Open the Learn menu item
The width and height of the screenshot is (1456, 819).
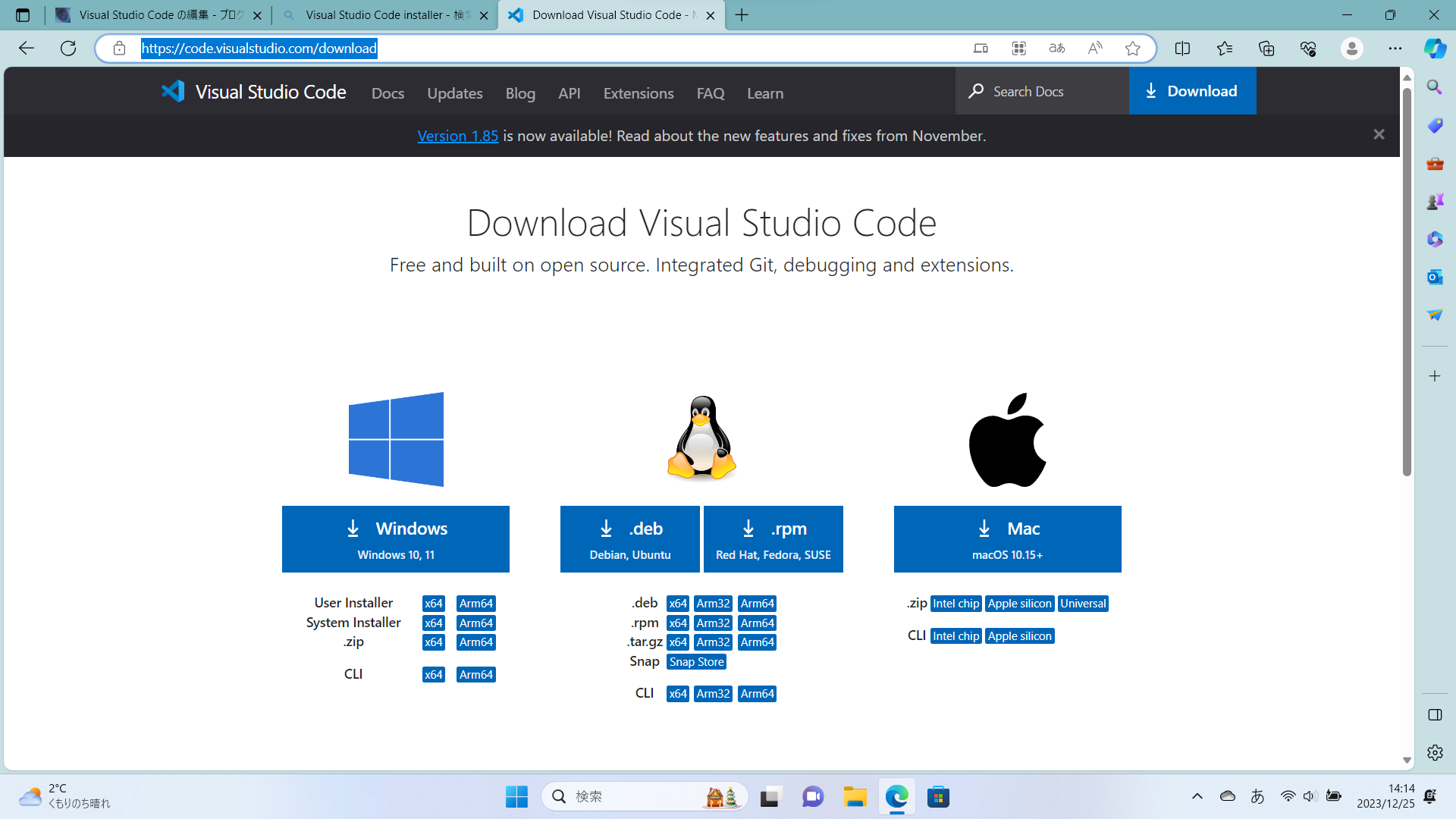coord(765,93)
